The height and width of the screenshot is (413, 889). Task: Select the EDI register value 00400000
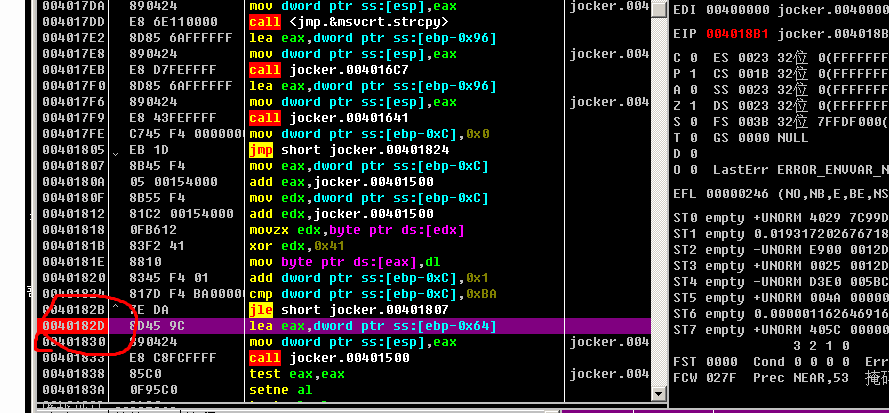tap(738, 10)
